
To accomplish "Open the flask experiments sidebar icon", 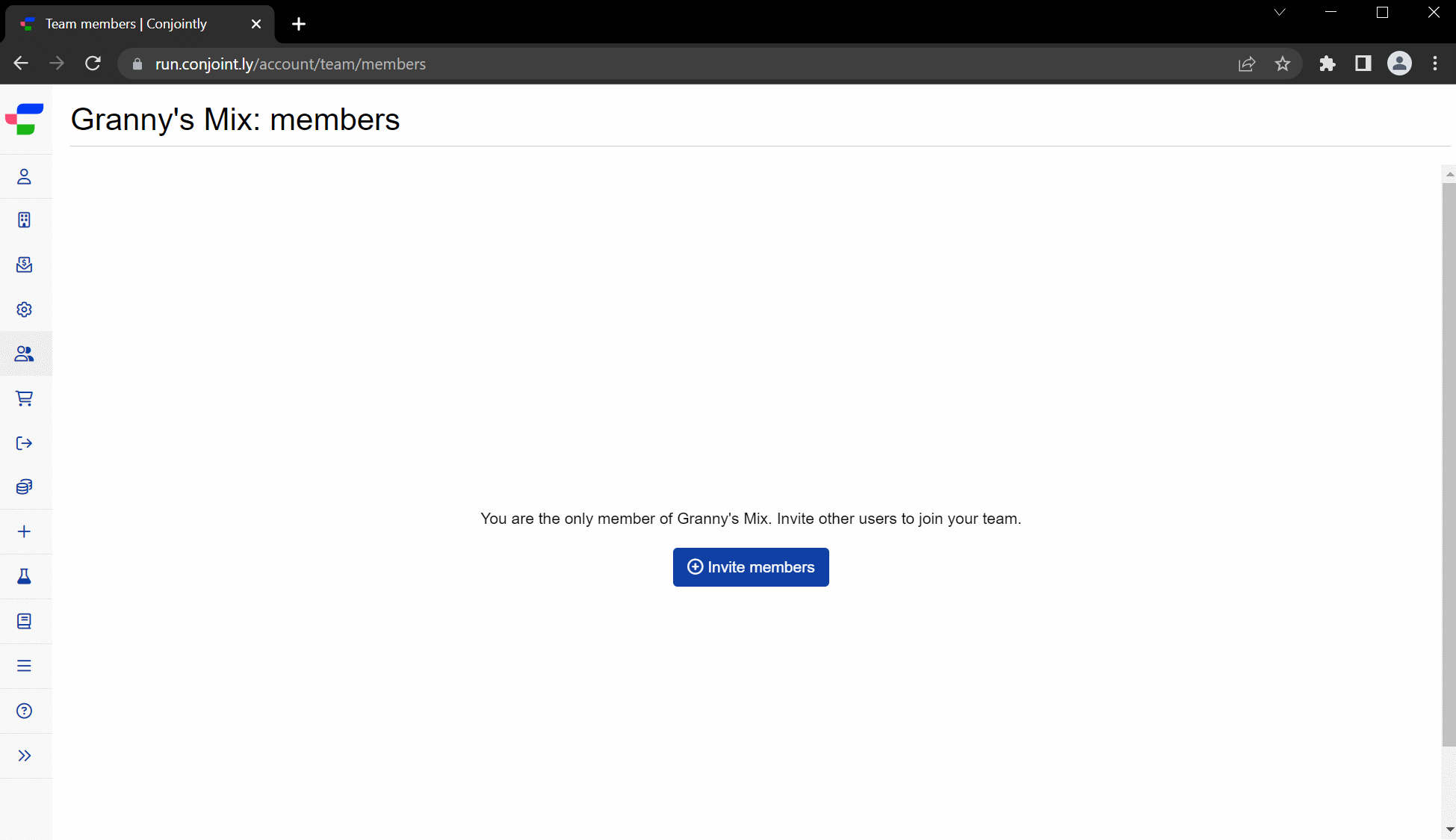I will (x=24, y=576).
